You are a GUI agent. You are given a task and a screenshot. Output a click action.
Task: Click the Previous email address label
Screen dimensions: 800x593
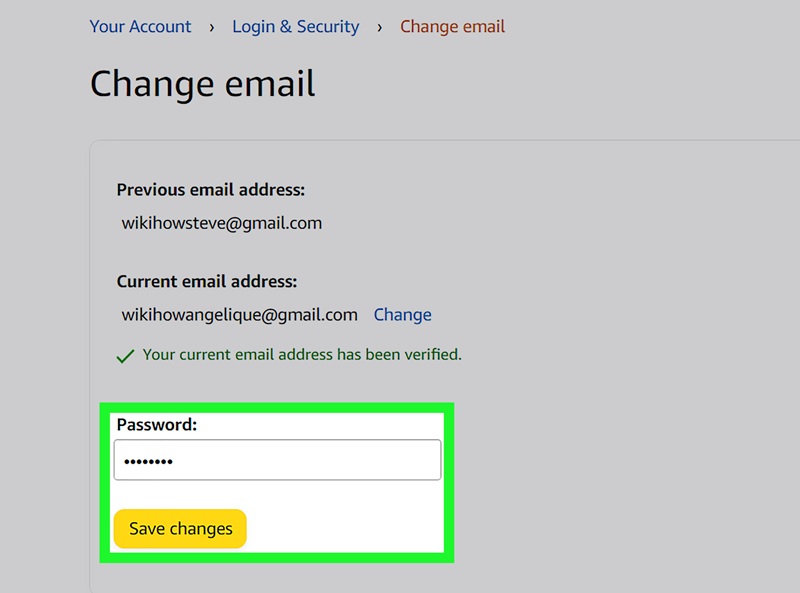[x=210, y=190]
